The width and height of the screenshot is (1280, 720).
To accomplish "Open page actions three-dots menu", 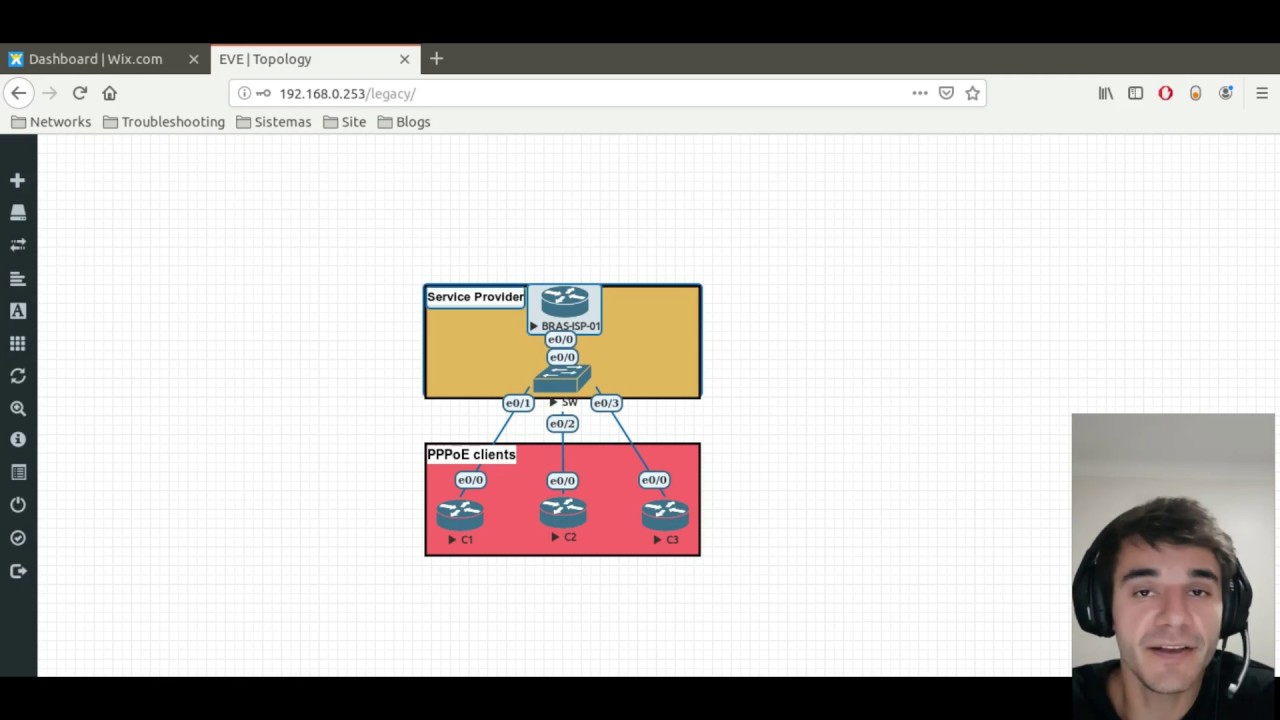I will (920, 93).
